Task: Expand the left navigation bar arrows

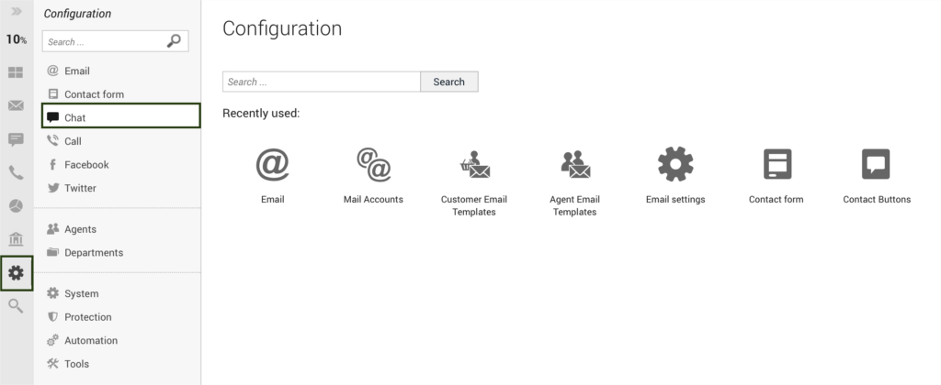Action: click(16, 11)
